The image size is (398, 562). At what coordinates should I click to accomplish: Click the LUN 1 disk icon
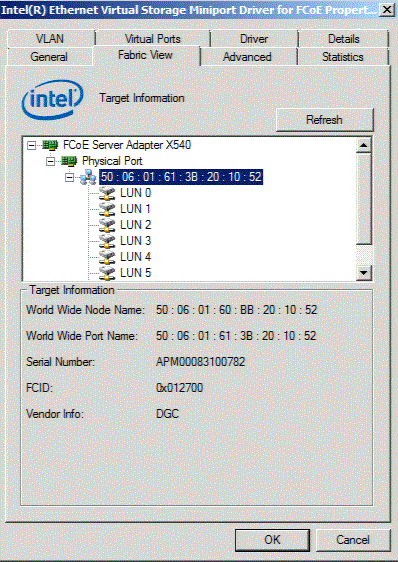(107, 209)
